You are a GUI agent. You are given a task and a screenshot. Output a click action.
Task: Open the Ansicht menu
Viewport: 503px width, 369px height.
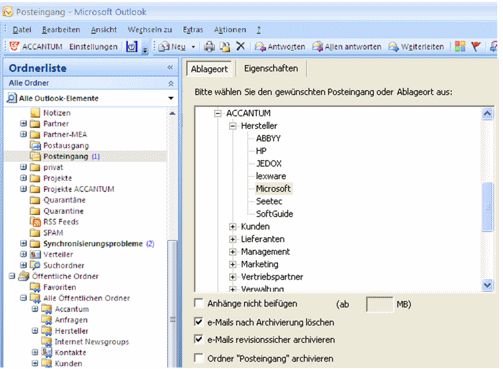[x=104, y=30]
